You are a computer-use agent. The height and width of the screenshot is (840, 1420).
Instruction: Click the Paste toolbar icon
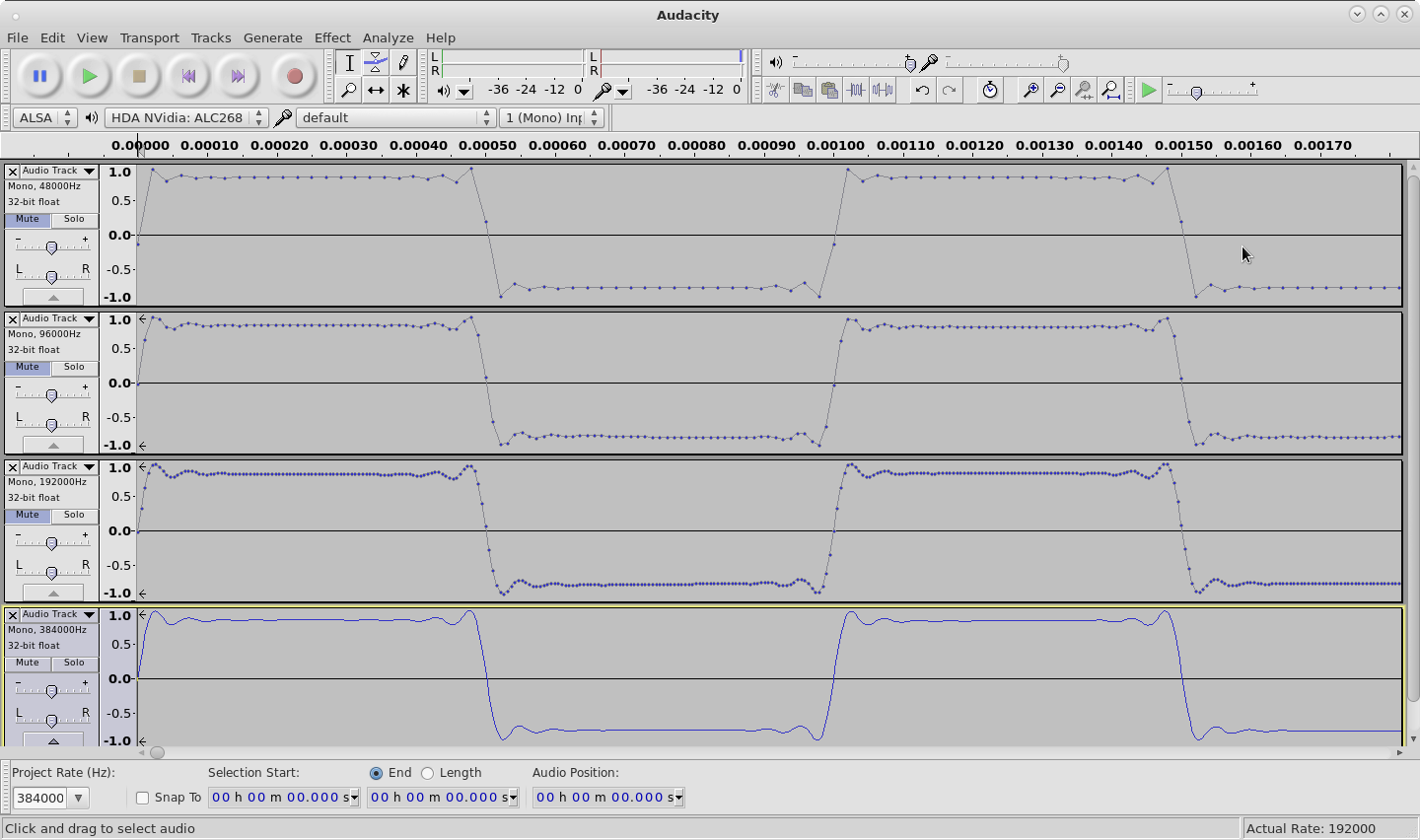point(829,90)
